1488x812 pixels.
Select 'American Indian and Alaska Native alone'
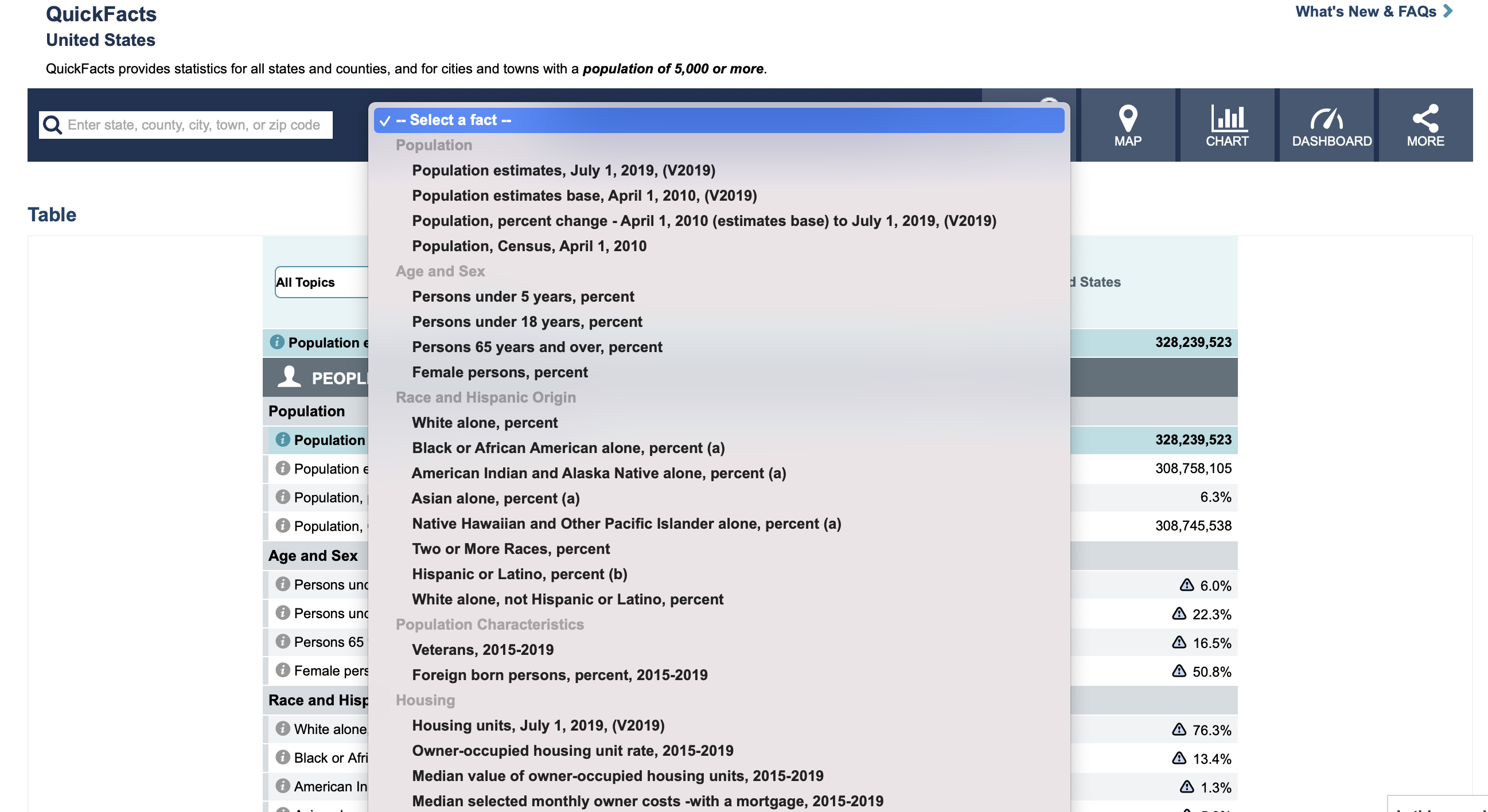click(598, 474)
